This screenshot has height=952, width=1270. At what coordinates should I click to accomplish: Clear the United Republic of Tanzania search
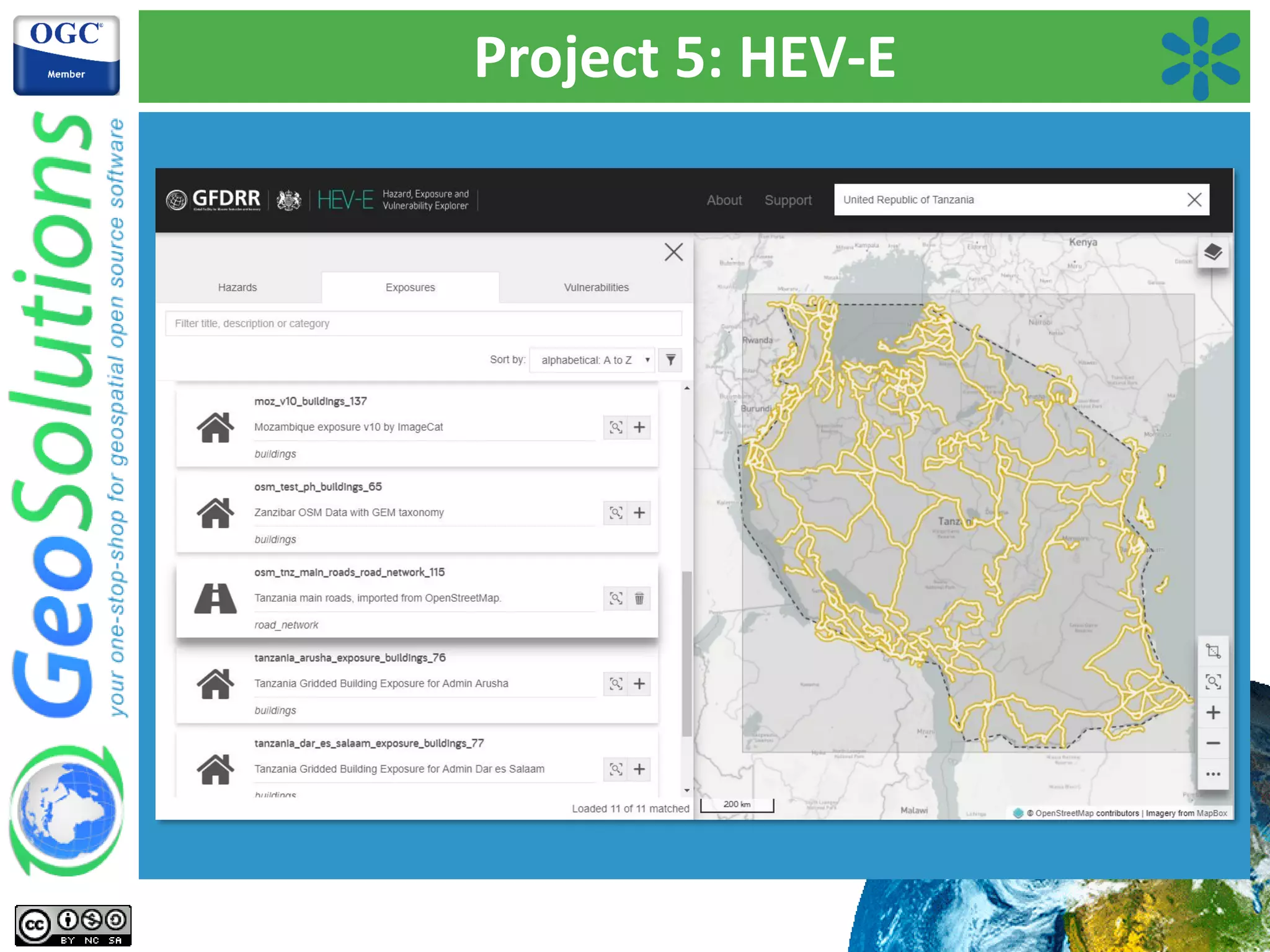(1194, 200)
